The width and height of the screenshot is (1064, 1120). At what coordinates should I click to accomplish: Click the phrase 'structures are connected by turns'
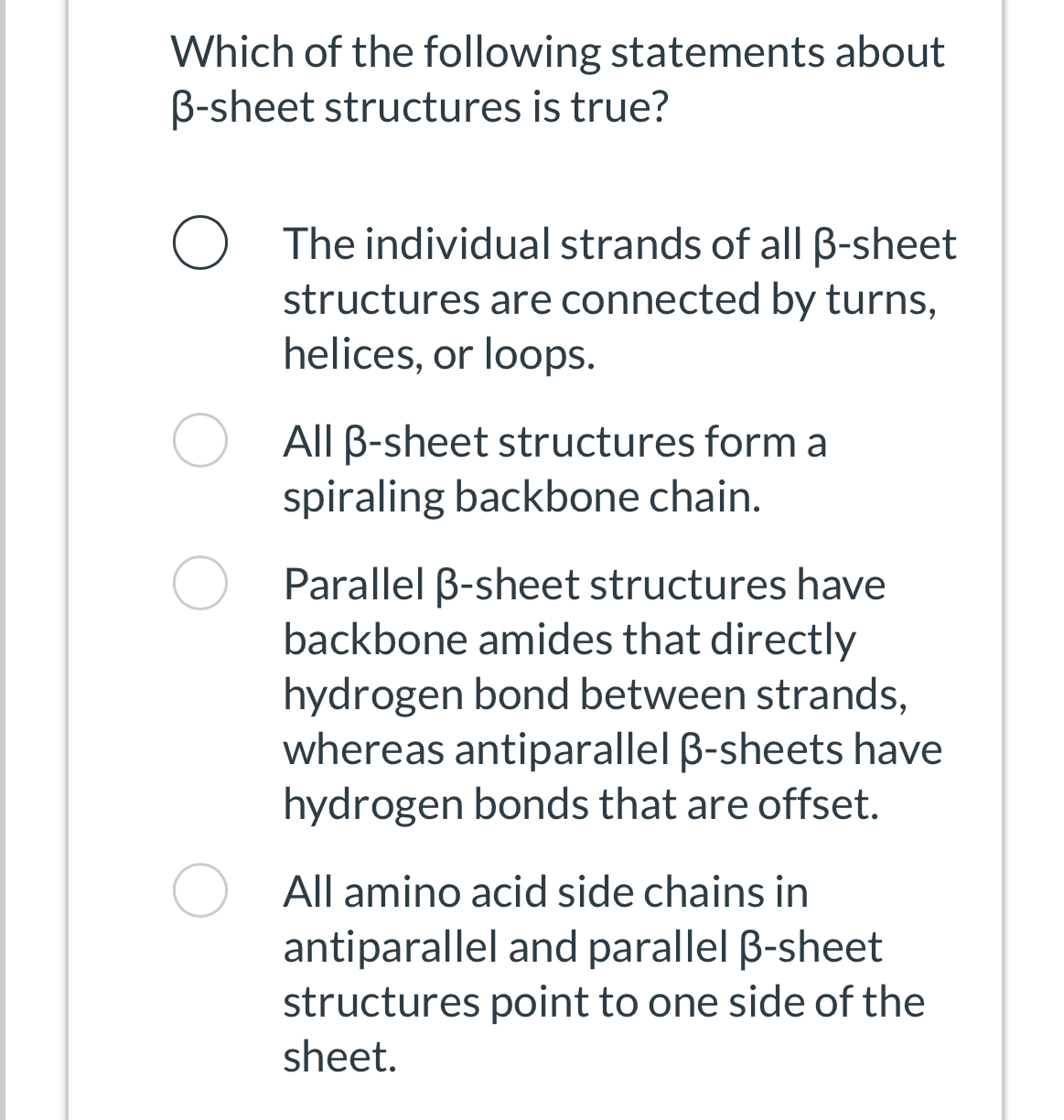[x=608, y=298]
